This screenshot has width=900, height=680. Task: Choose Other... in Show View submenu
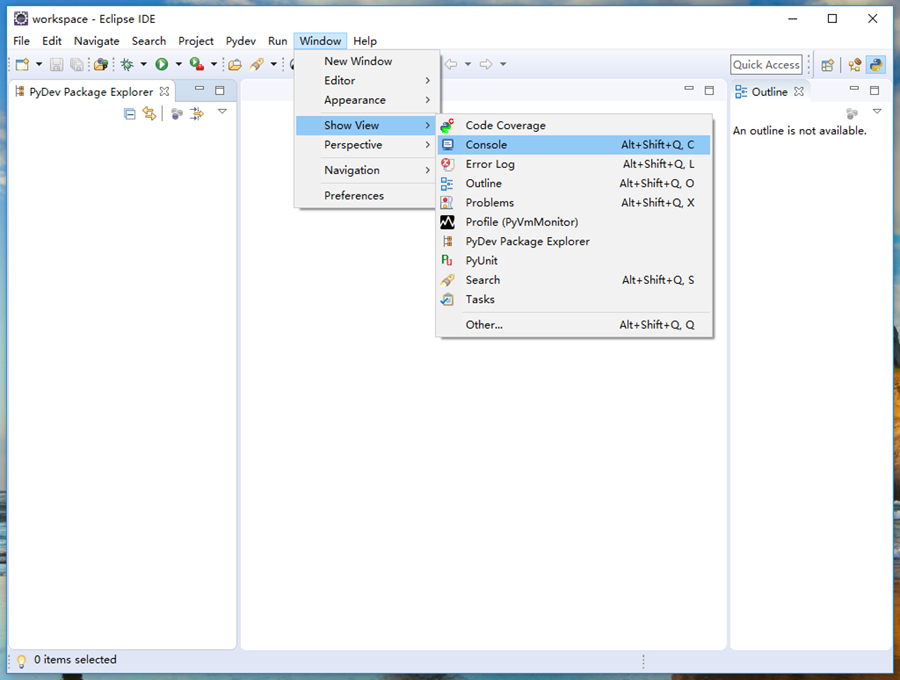point(574,325)
